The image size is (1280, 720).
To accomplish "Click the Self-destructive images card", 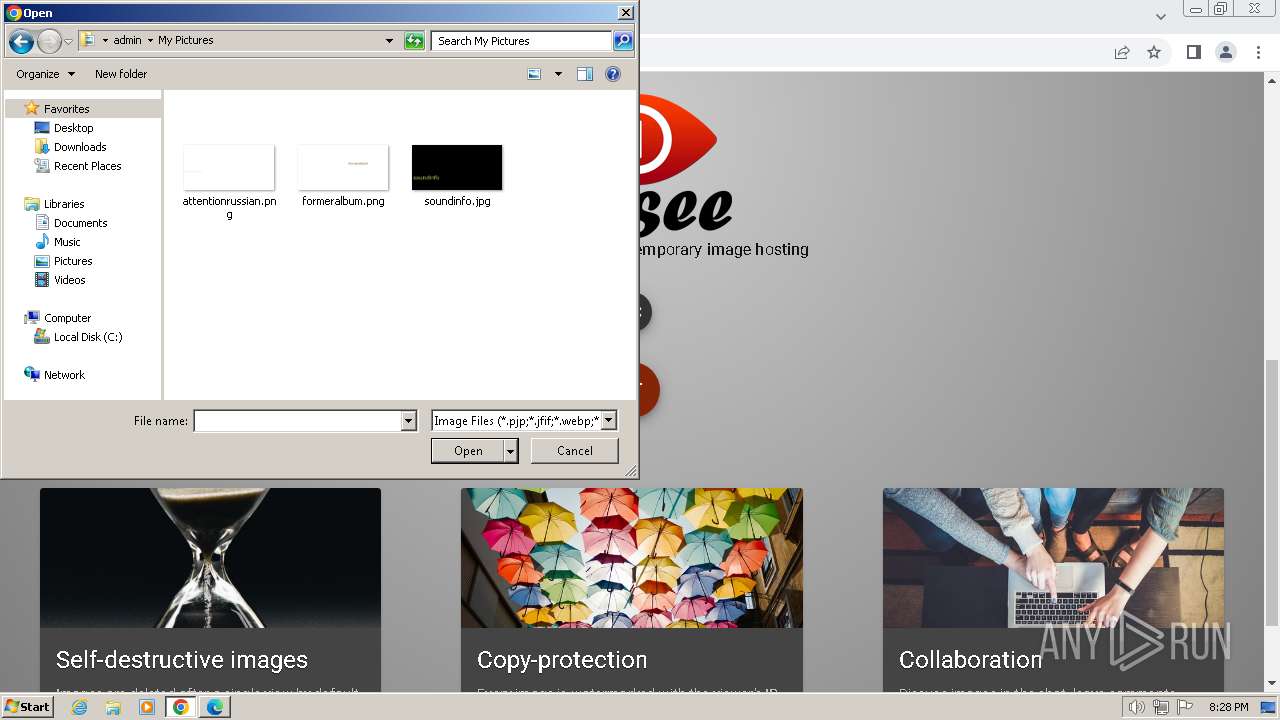I will 210,590.
